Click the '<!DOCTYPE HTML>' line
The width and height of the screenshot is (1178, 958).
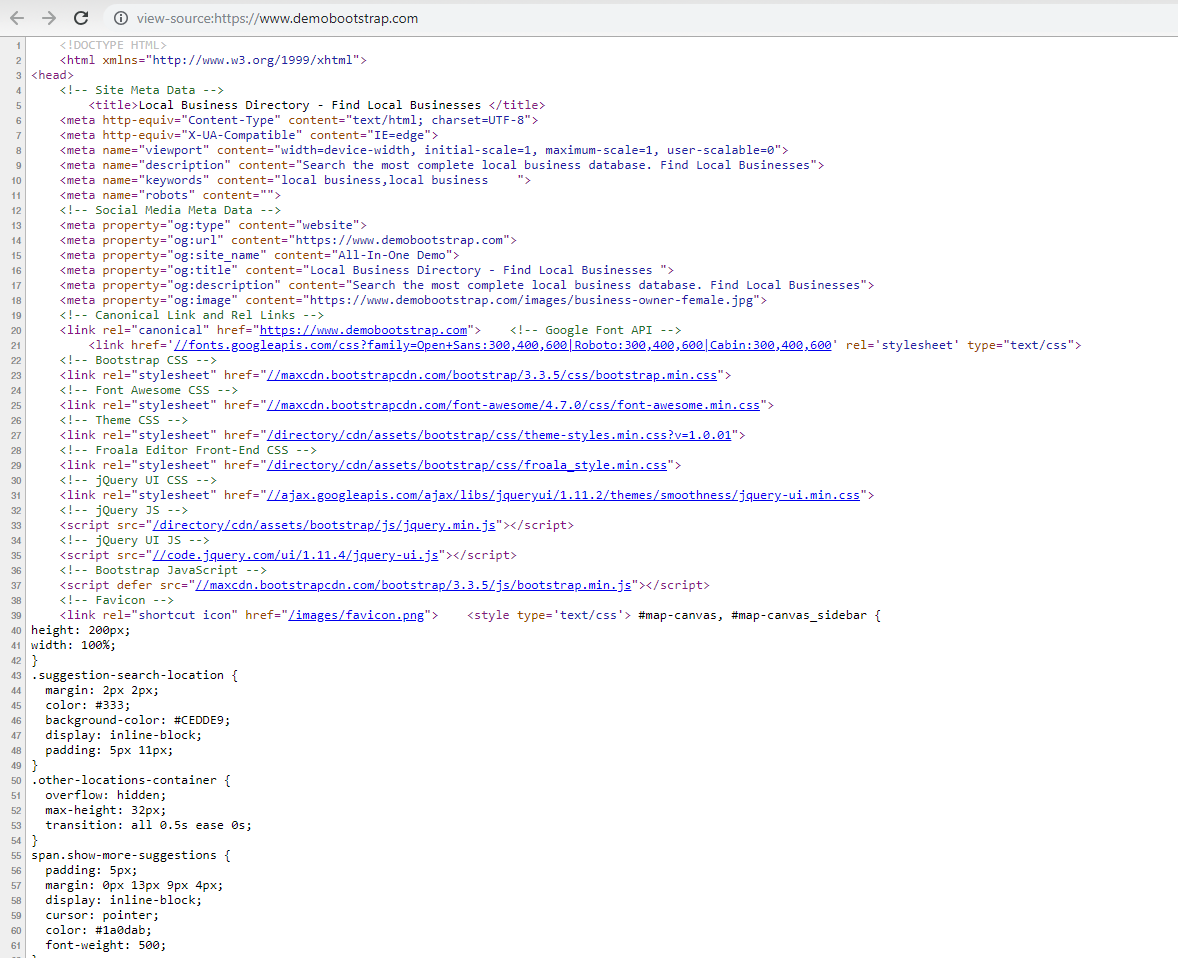click(113, 45)
